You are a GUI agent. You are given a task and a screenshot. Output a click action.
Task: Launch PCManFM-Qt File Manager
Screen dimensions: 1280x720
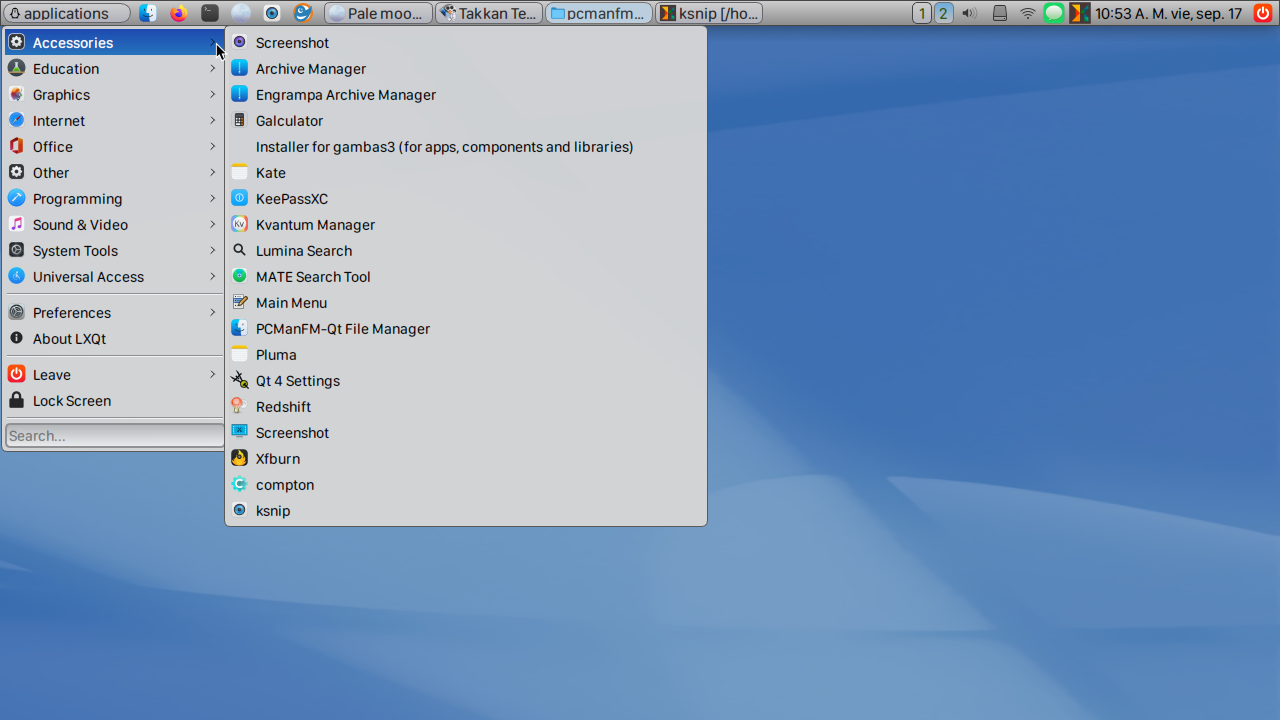[466, 329]
